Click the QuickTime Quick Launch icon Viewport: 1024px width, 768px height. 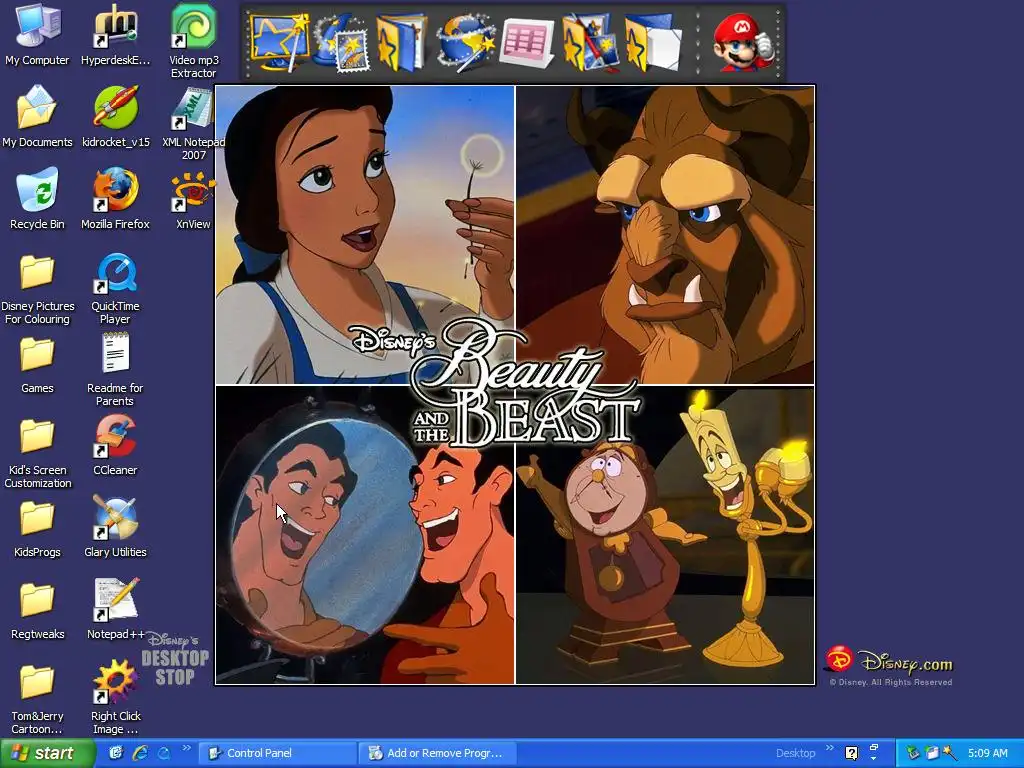164,753
